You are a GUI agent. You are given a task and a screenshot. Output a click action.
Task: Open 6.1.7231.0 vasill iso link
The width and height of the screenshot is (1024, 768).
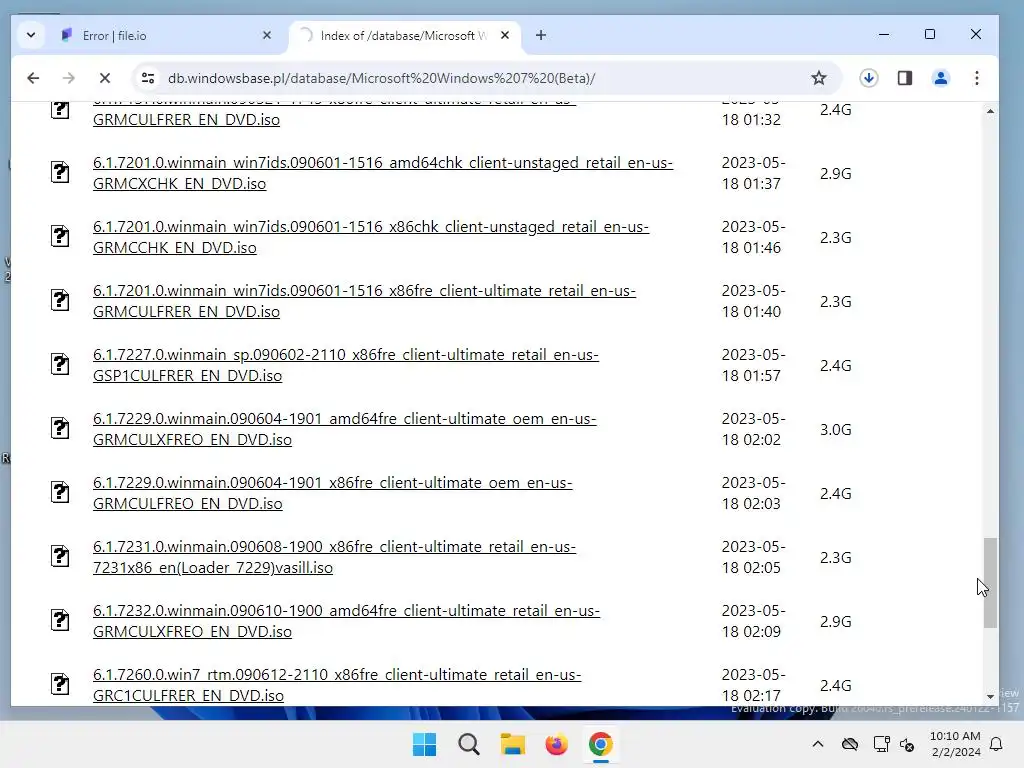[x=334, y=557]
